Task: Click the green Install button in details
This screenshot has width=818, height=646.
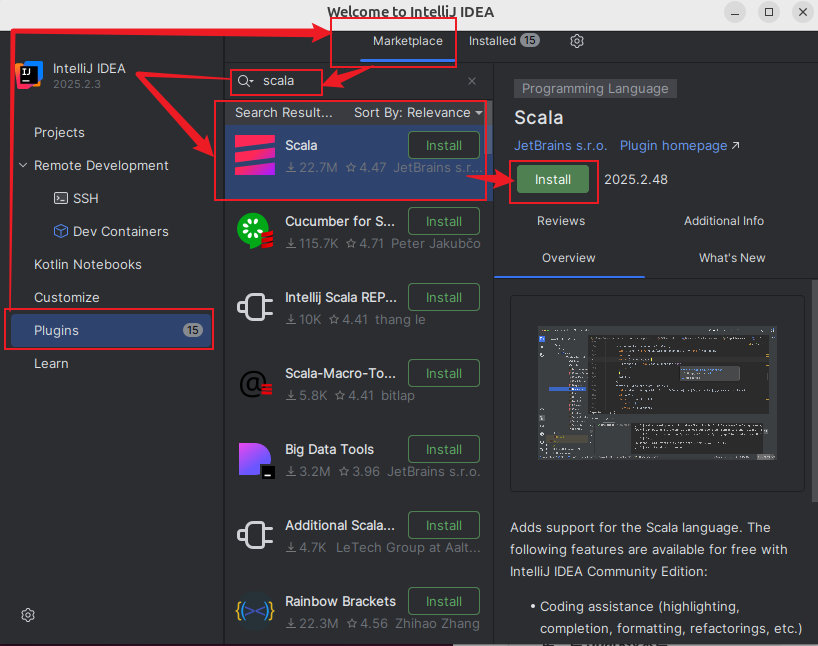Action: 552,180
